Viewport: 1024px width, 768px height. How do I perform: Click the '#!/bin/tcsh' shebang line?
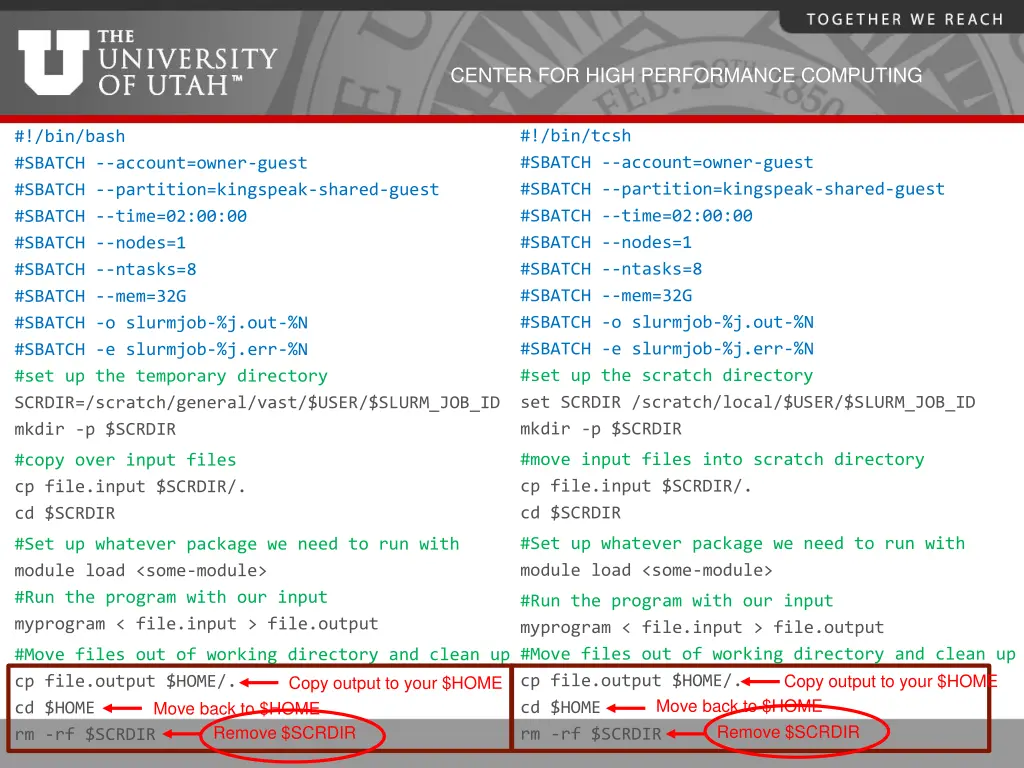[576, 136]
